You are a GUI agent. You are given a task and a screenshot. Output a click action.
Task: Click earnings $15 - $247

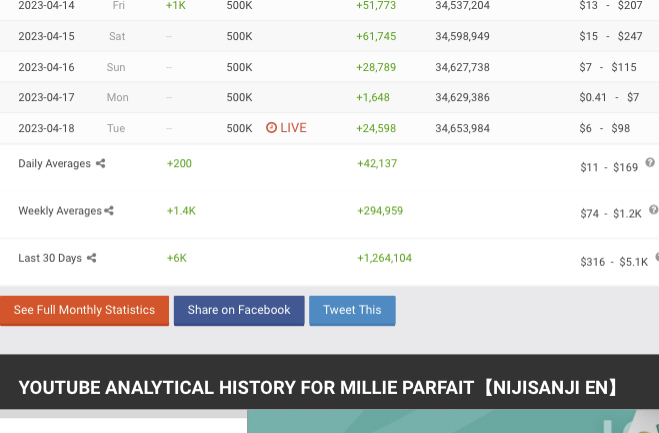(611, 36)
